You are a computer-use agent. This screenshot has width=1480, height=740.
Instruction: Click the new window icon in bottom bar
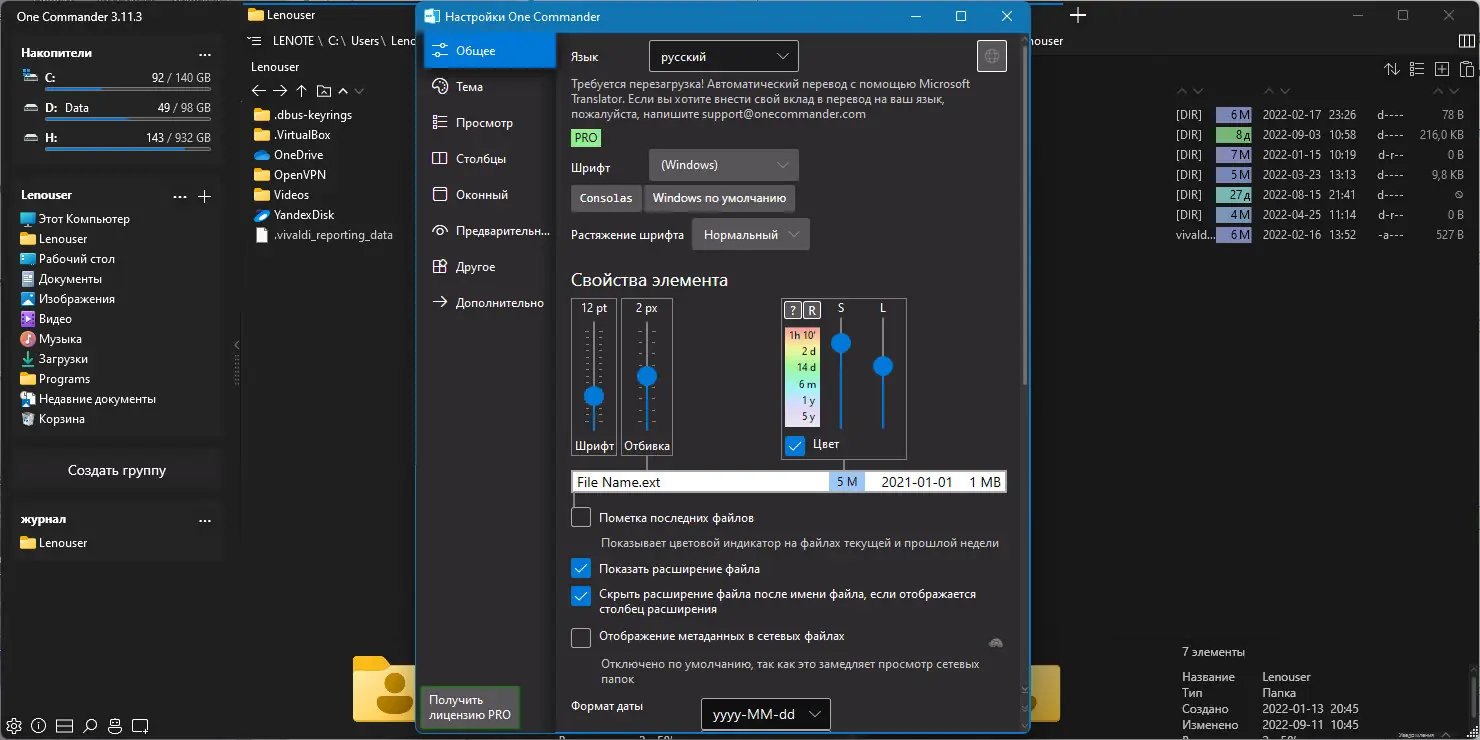141,725
